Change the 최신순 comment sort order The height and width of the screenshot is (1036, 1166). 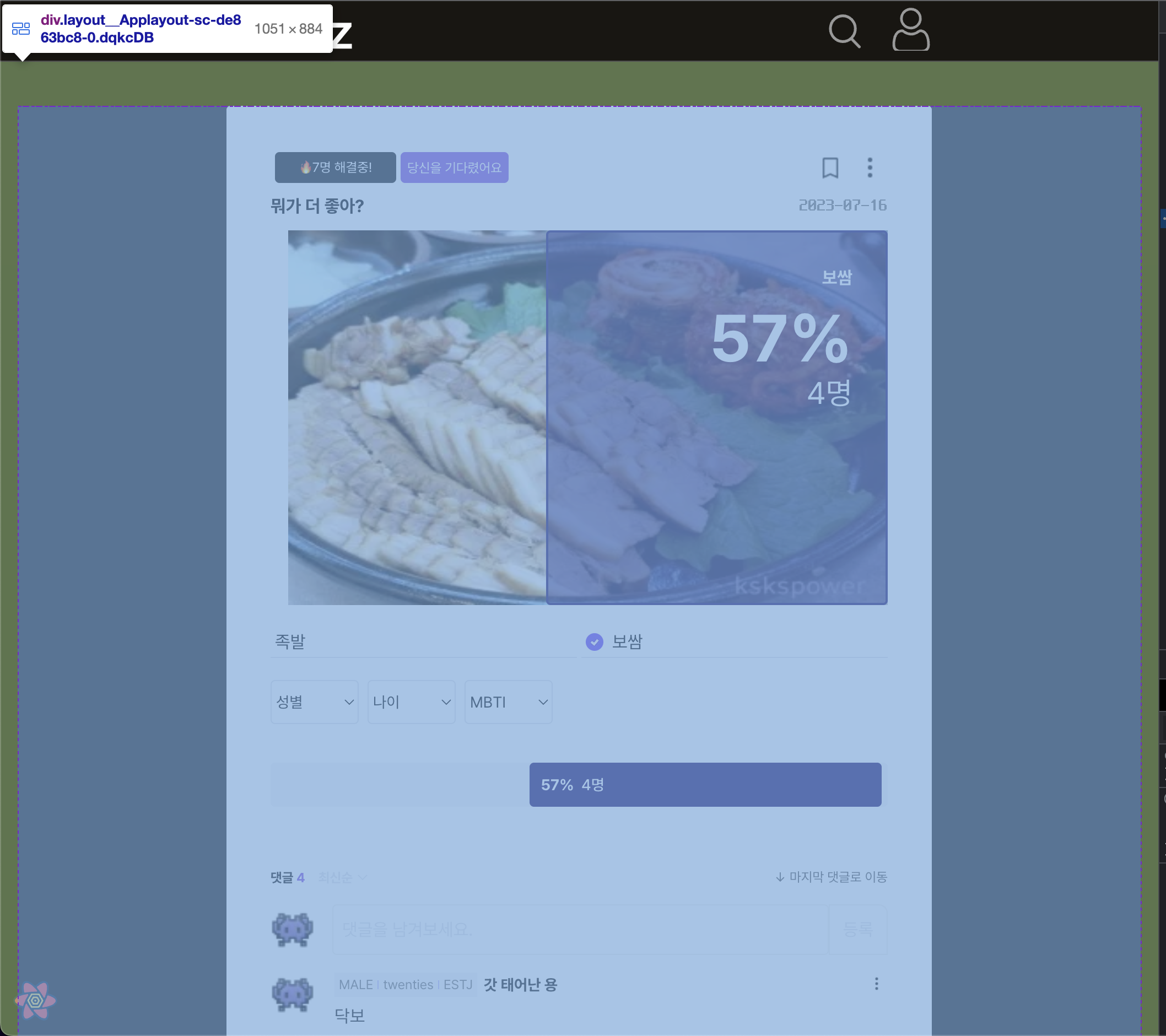pyautogui.click(x=342, y=877)
